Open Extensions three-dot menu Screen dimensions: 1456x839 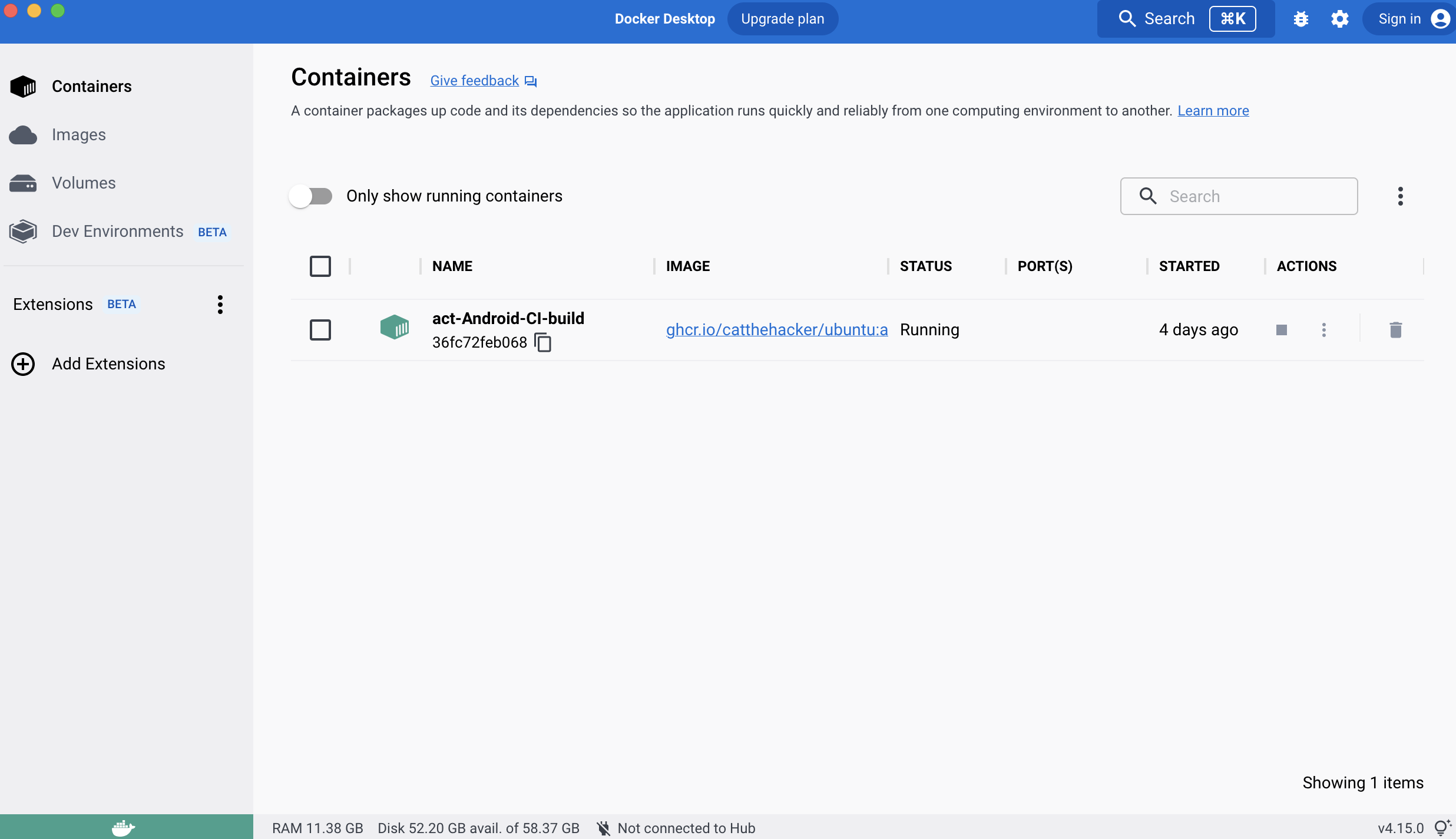coord(220,305)
